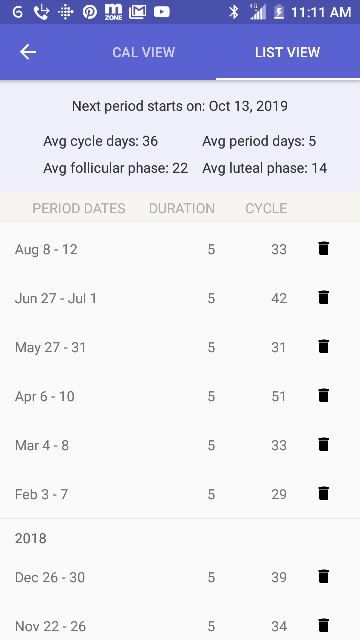Delete the Jun 27 - Jul 1 entry
Image resolution: width=360 pixels, height=640 pixels.
(x=323, y=298)
